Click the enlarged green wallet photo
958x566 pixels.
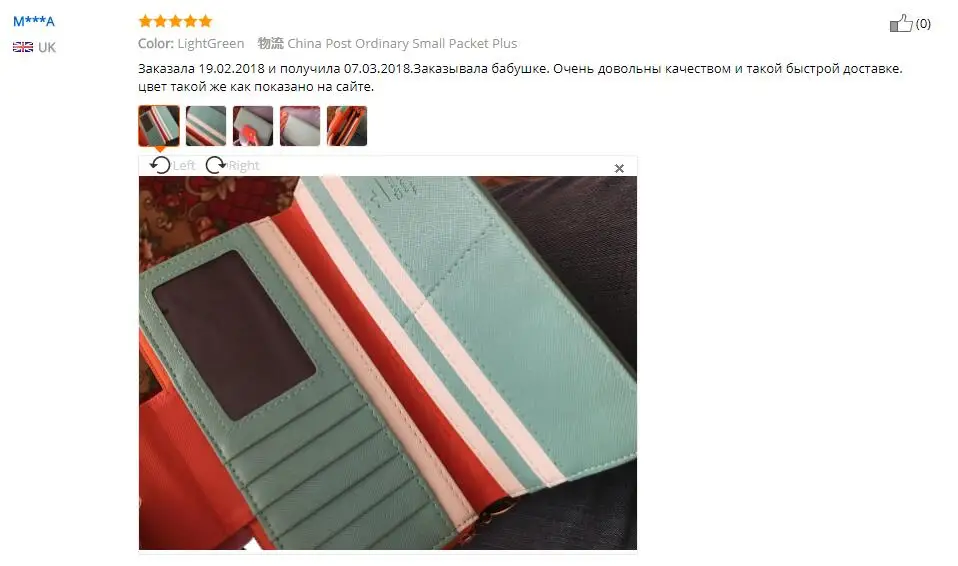[x=387, y=363]
